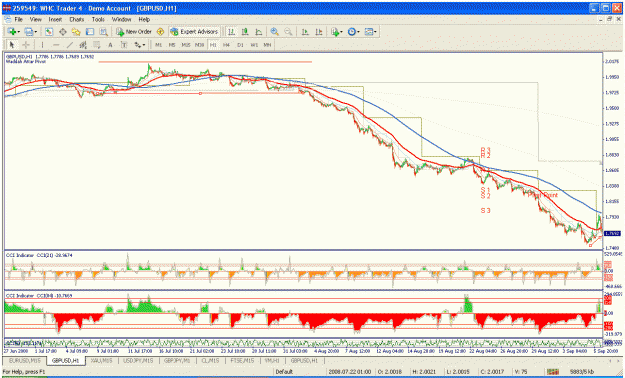Open the Templates dropdown

[375, 32]
